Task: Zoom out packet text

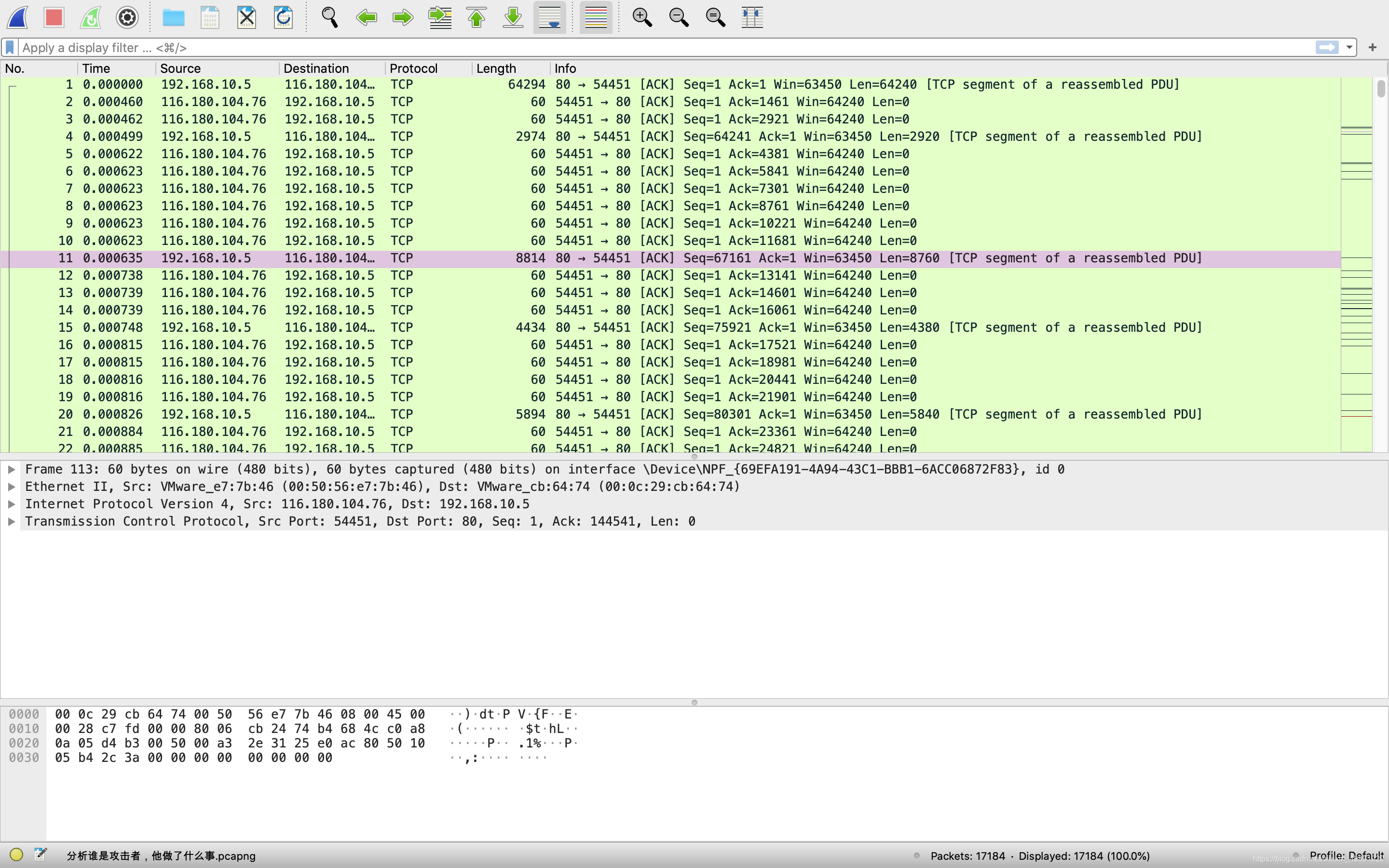Action: [679, 17]
